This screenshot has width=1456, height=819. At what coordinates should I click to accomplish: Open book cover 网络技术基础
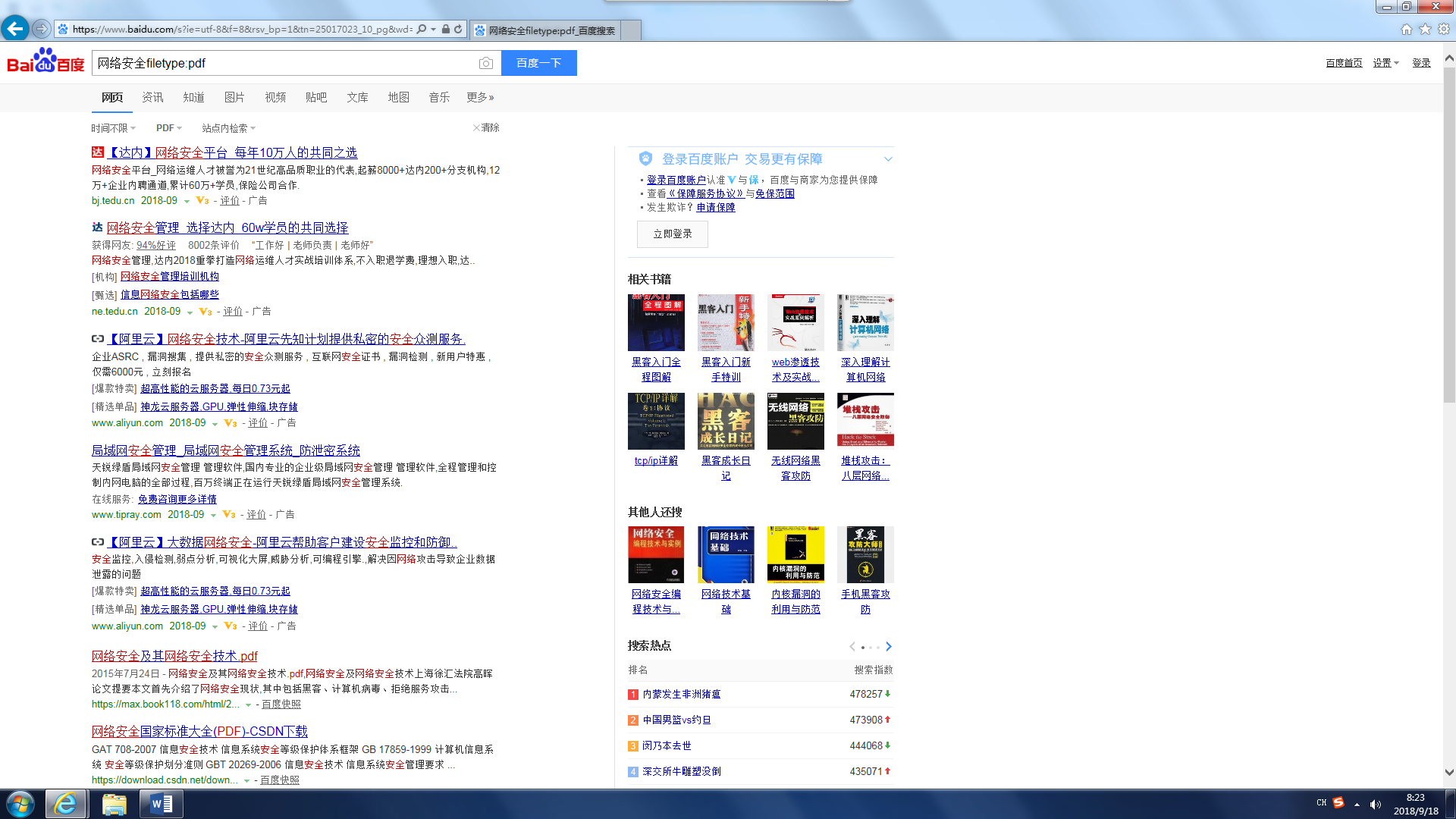point(726,554)
